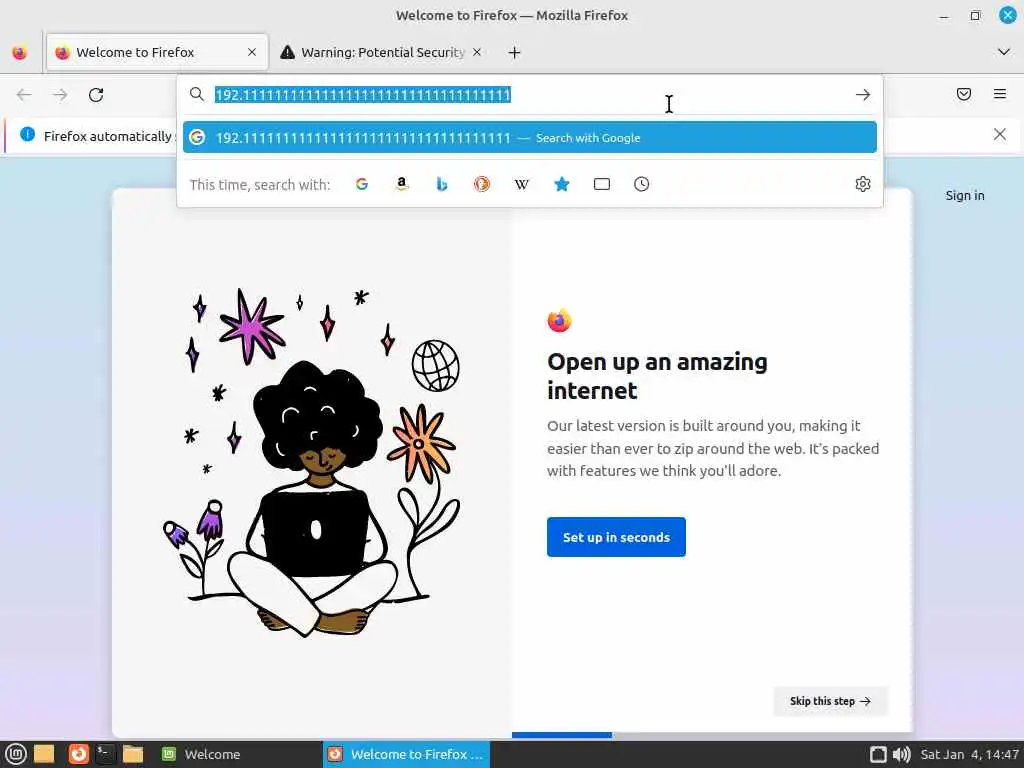
Task: Click the tray notification square icon
Action: tap(878, 754)
